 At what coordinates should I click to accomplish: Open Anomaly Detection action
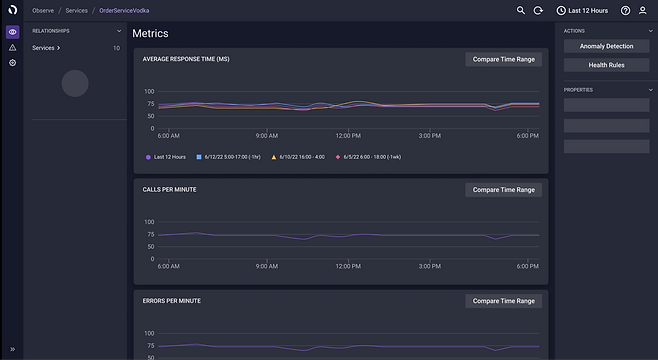(x=606, y=46)
